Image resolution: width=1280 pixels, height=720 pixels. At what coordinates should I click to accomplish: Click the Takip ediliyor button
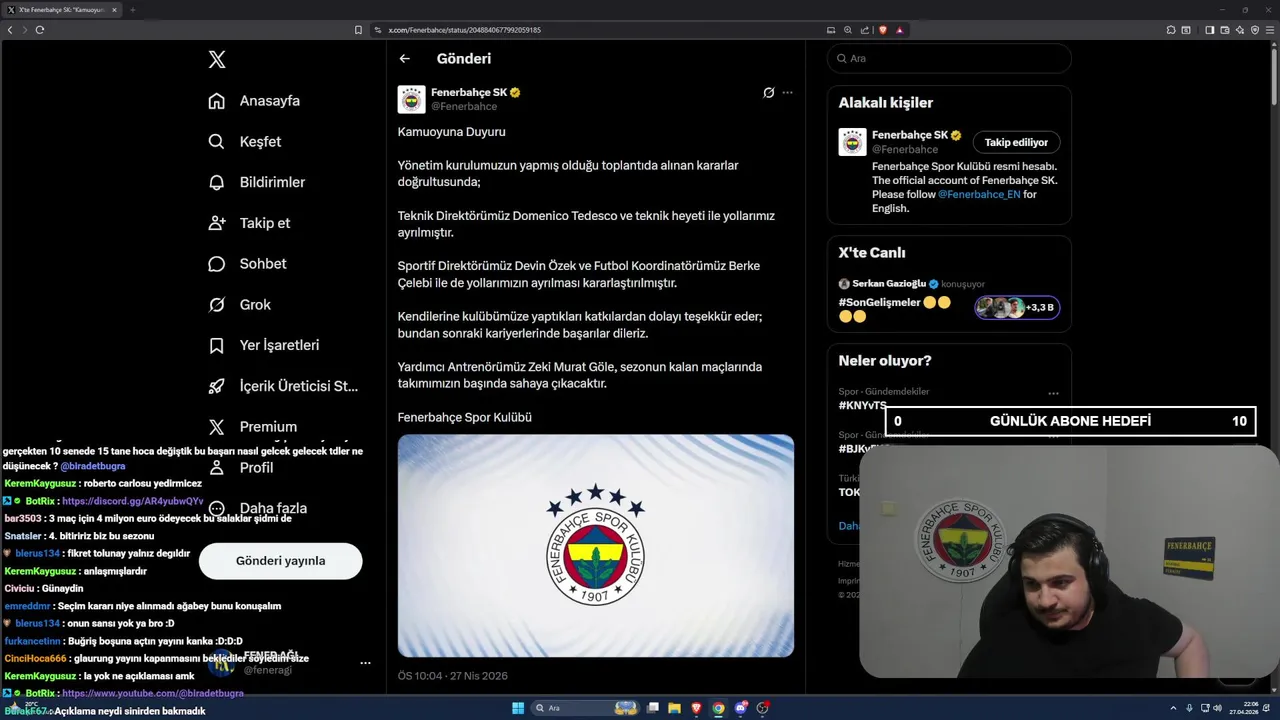(x=1016, y=143)
